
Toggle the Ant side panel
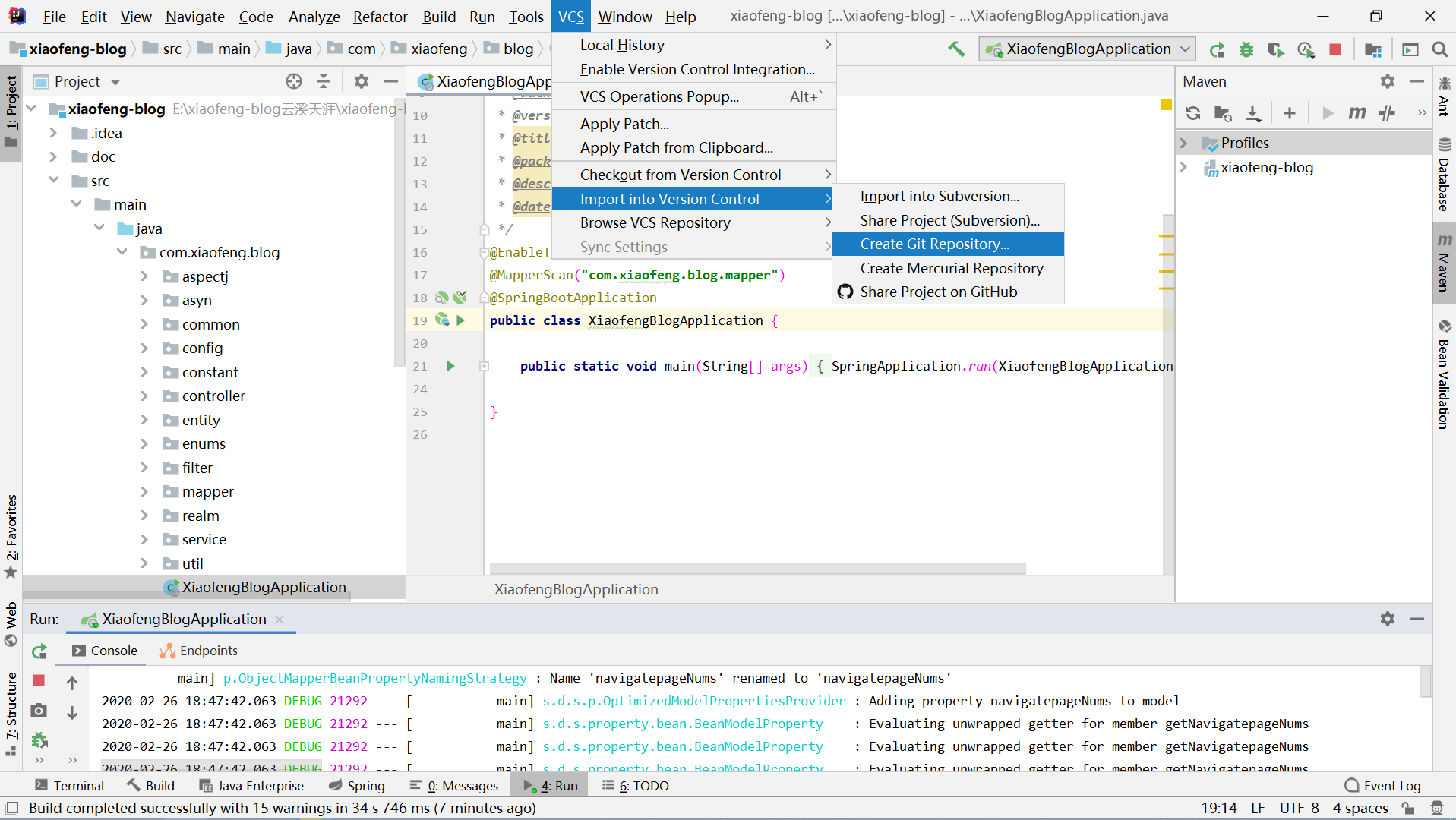1444,96
